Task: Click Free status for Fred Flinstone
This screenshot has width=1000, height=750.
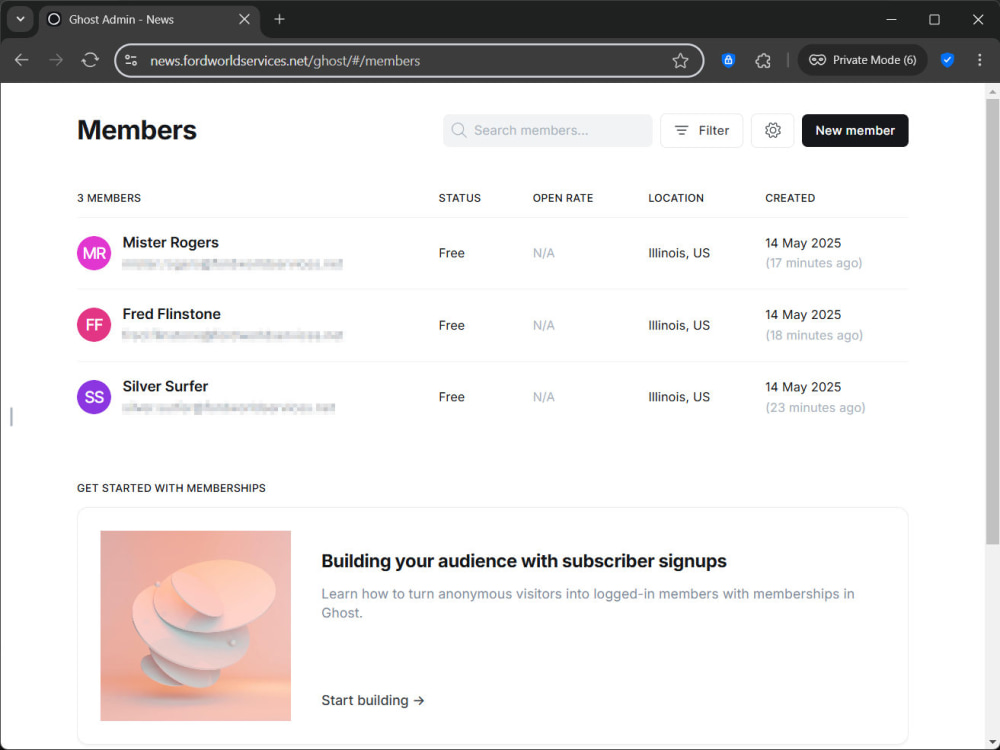Action: [451, 325]
